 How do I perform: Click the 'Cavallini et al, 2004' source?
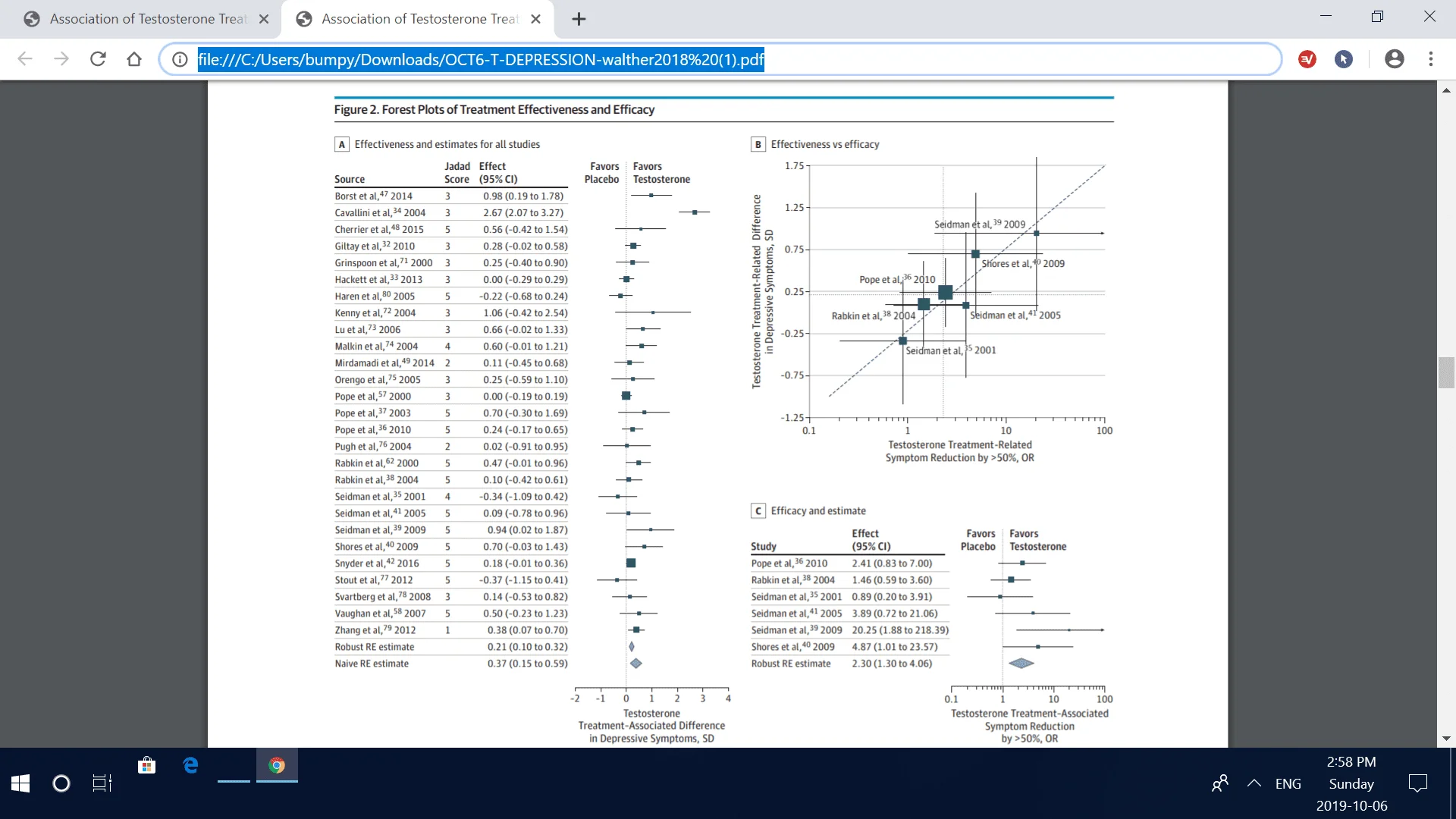[x=380, y=212]
